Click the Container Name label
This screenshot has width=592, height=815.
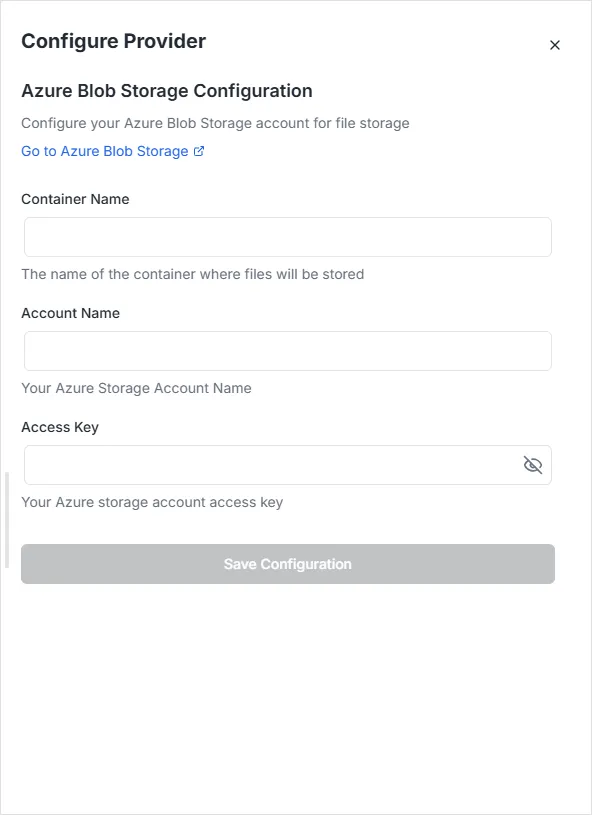point(75,199)
